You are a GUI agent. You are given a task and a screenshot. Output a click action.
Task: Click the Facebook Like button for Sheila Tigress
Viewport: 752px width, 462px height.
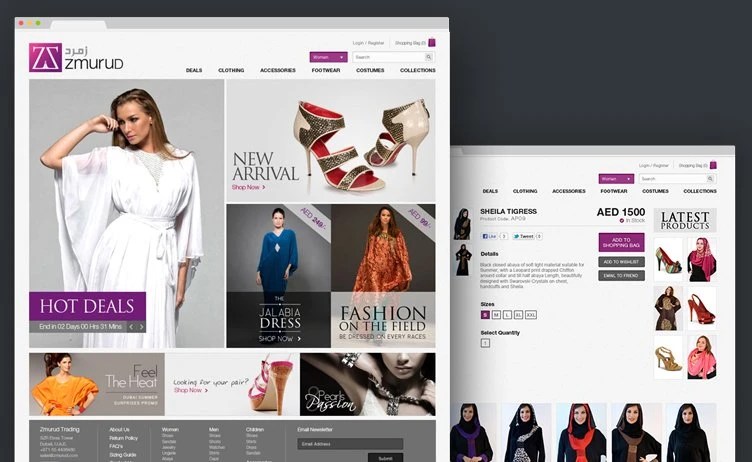click(x=489, y=236)
